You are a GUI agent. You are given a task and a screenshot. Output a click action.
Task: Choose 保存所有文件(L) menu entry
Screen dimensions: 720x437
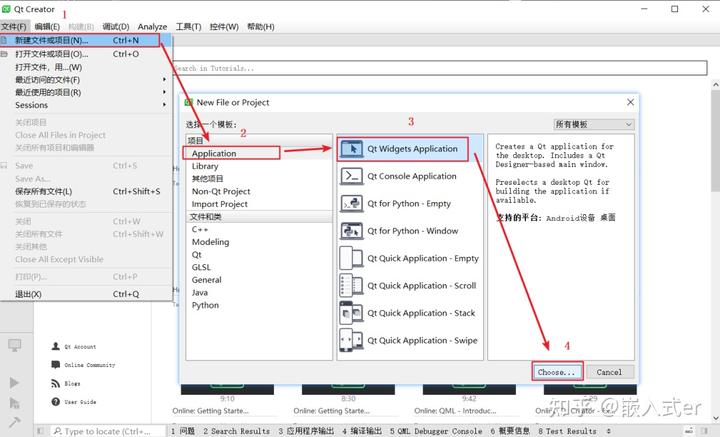[x=86, y=191]
